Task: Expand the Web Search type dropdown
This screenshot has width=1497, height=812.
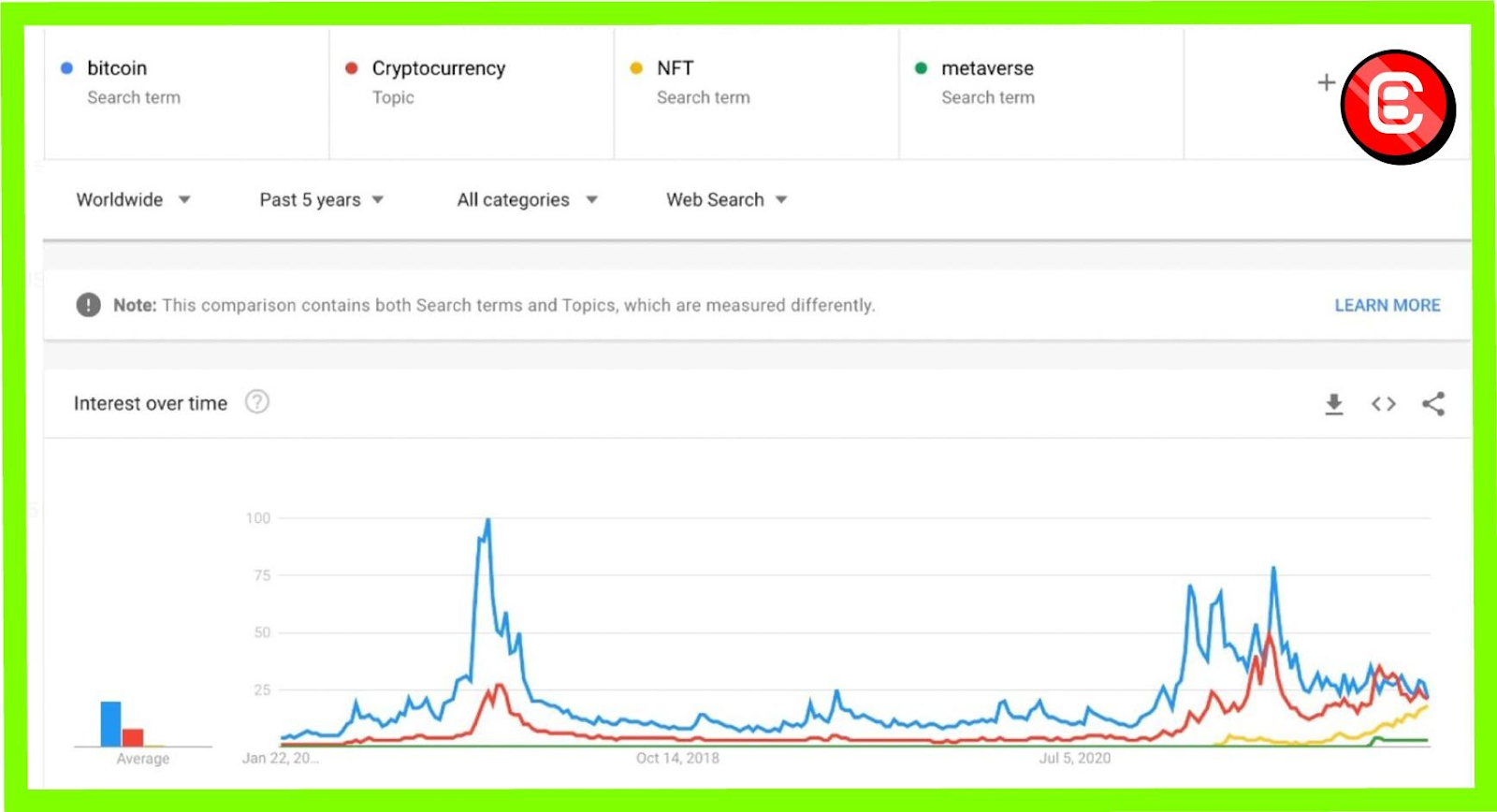Action: [x=726, y=199]
